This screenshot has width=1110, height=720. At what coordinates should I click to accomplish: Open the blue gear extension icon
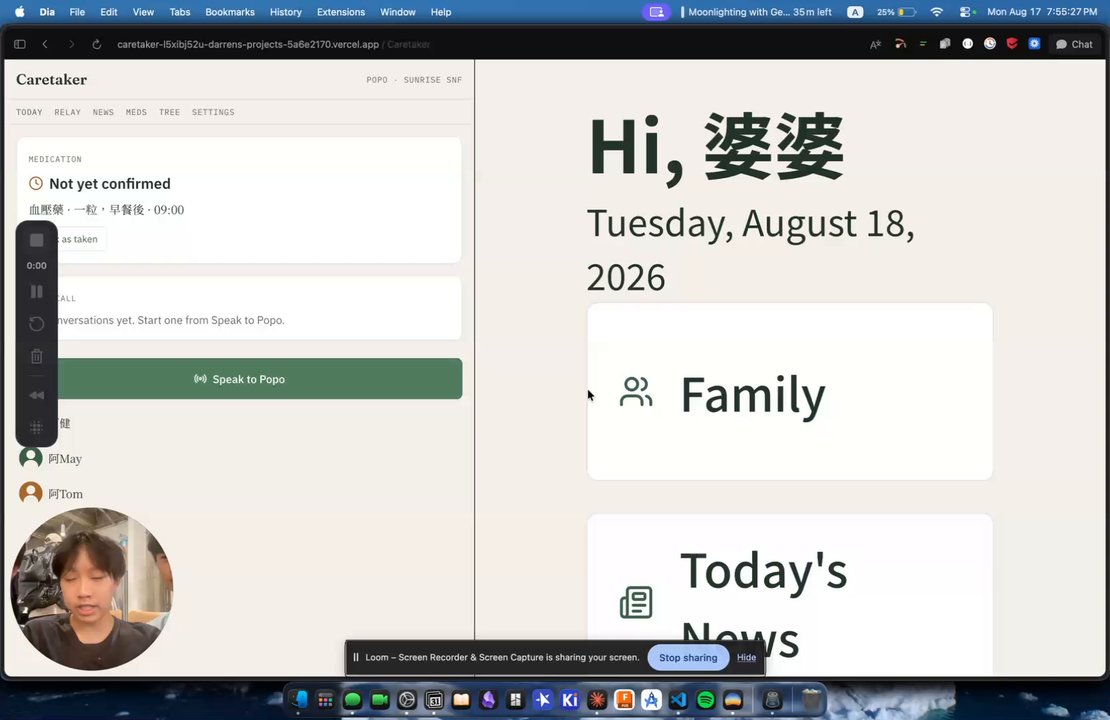[x=1034, y=44]
